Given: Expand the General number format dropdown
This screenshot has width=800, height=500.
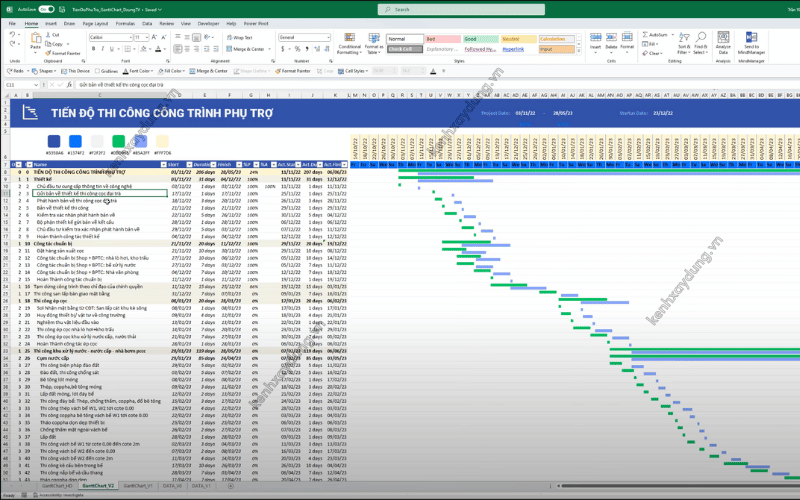Looking at the screenshot, I should (328, 37).
